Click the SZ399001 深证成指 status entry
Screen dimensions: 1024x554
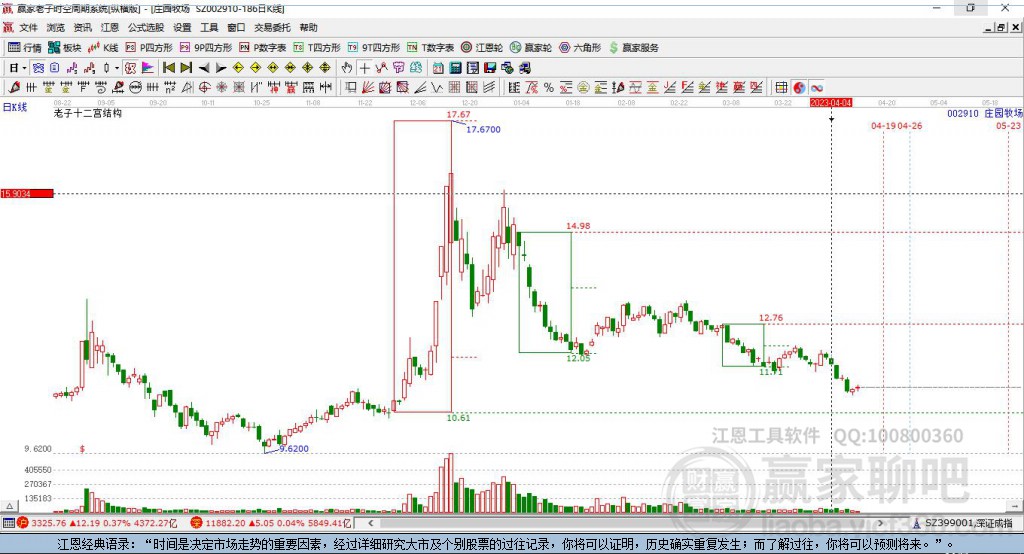point(963,523)
